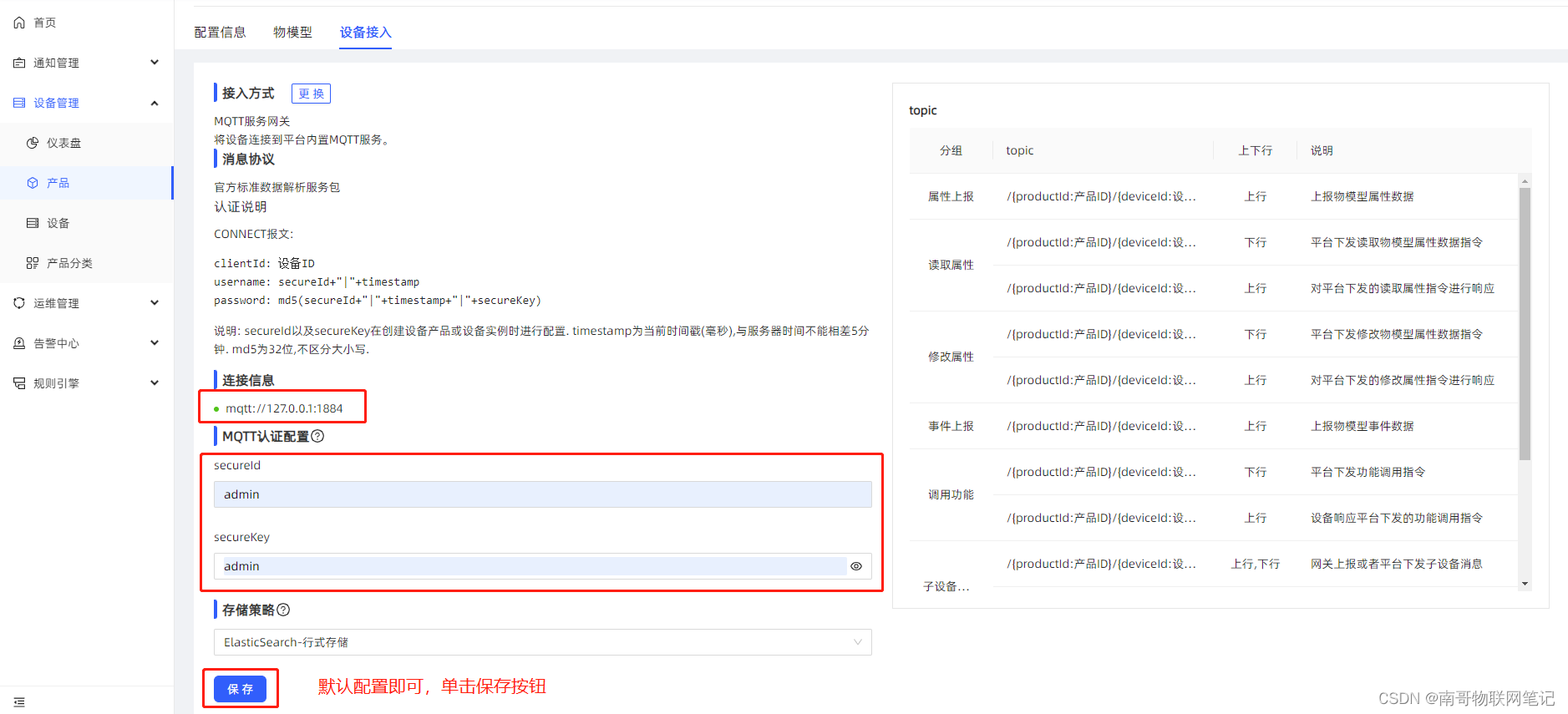1568x714 pixels.
Task: Click the secureKey input field
Action: (543, 566)
